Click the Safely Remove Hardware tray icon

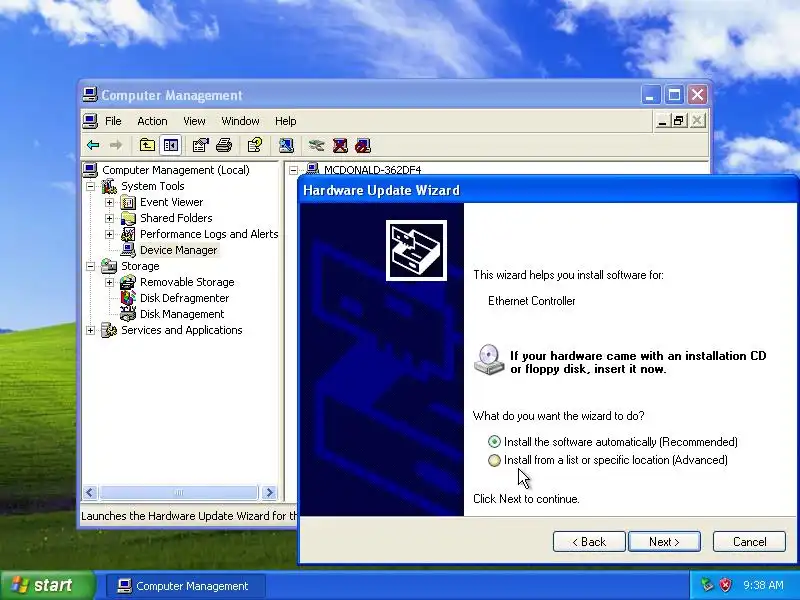click(707, 585)
